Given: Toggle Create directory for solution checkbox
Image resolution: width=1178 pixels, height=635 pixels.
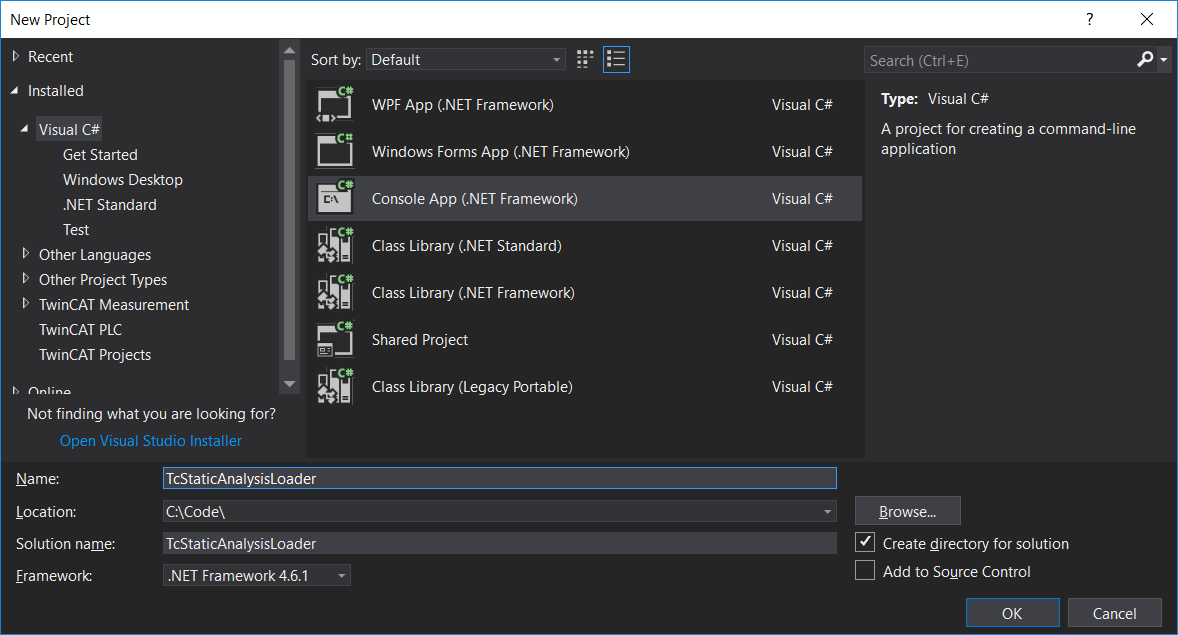Looking at the screenshot, I should click(x=865, y=542).
